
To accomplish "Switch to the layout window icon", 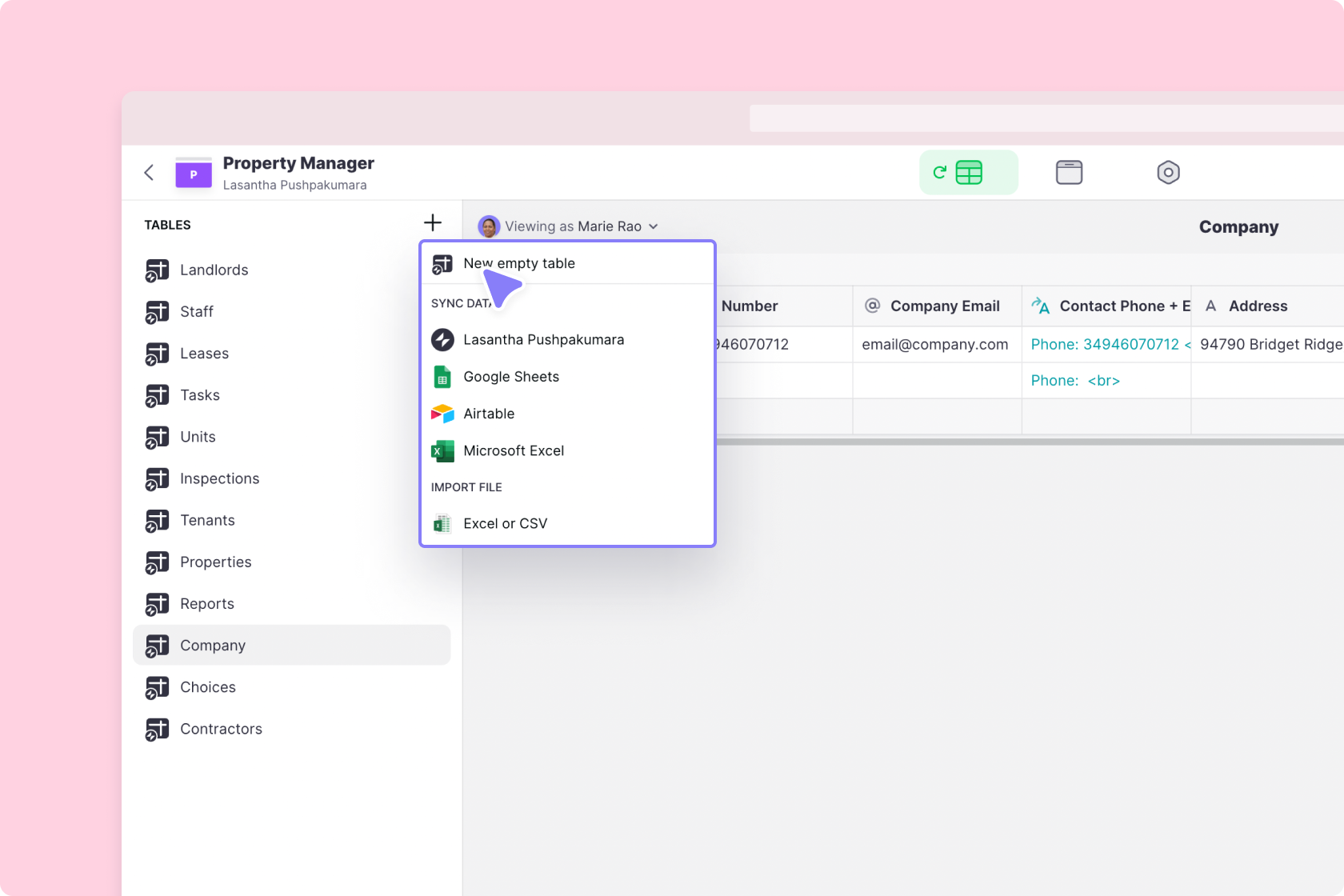I will [x=1069, y=173].
